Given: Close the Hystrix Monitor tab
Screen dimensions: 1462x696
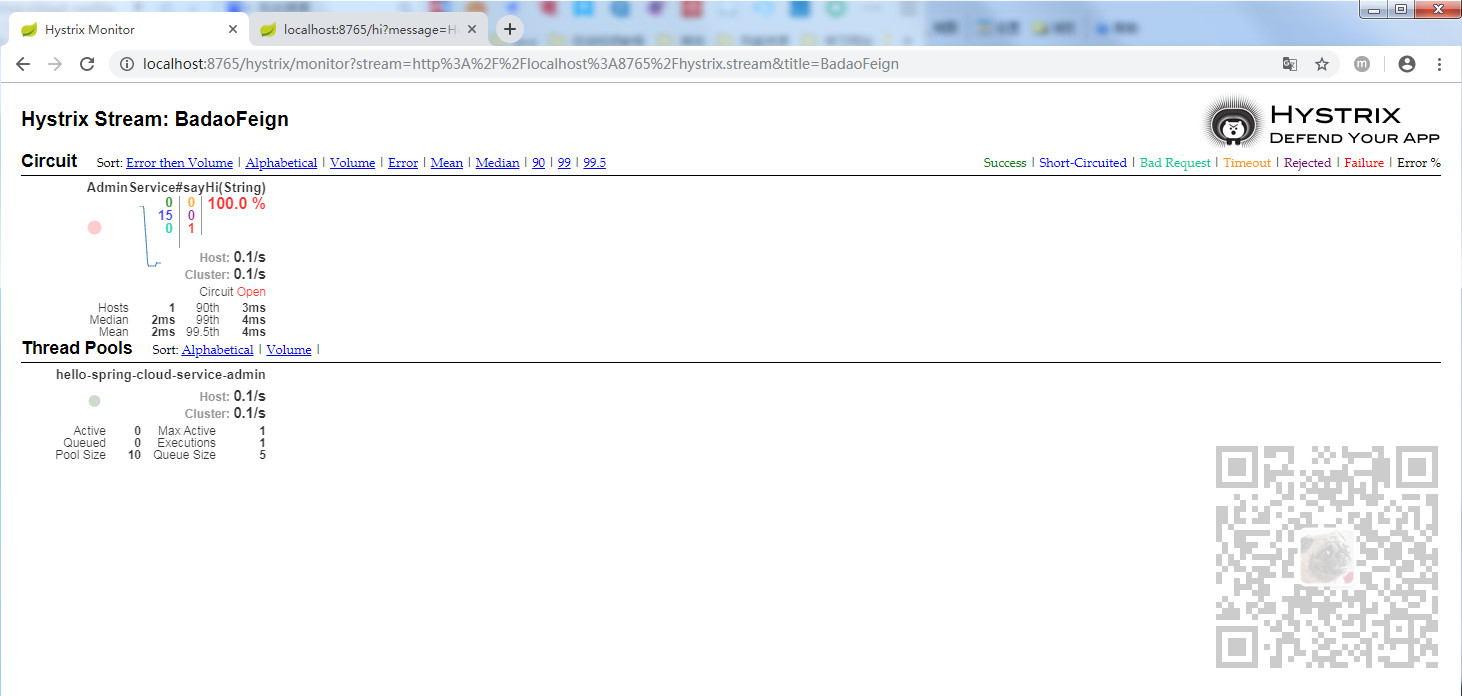Looking at the screenshot, I should 233,29.
